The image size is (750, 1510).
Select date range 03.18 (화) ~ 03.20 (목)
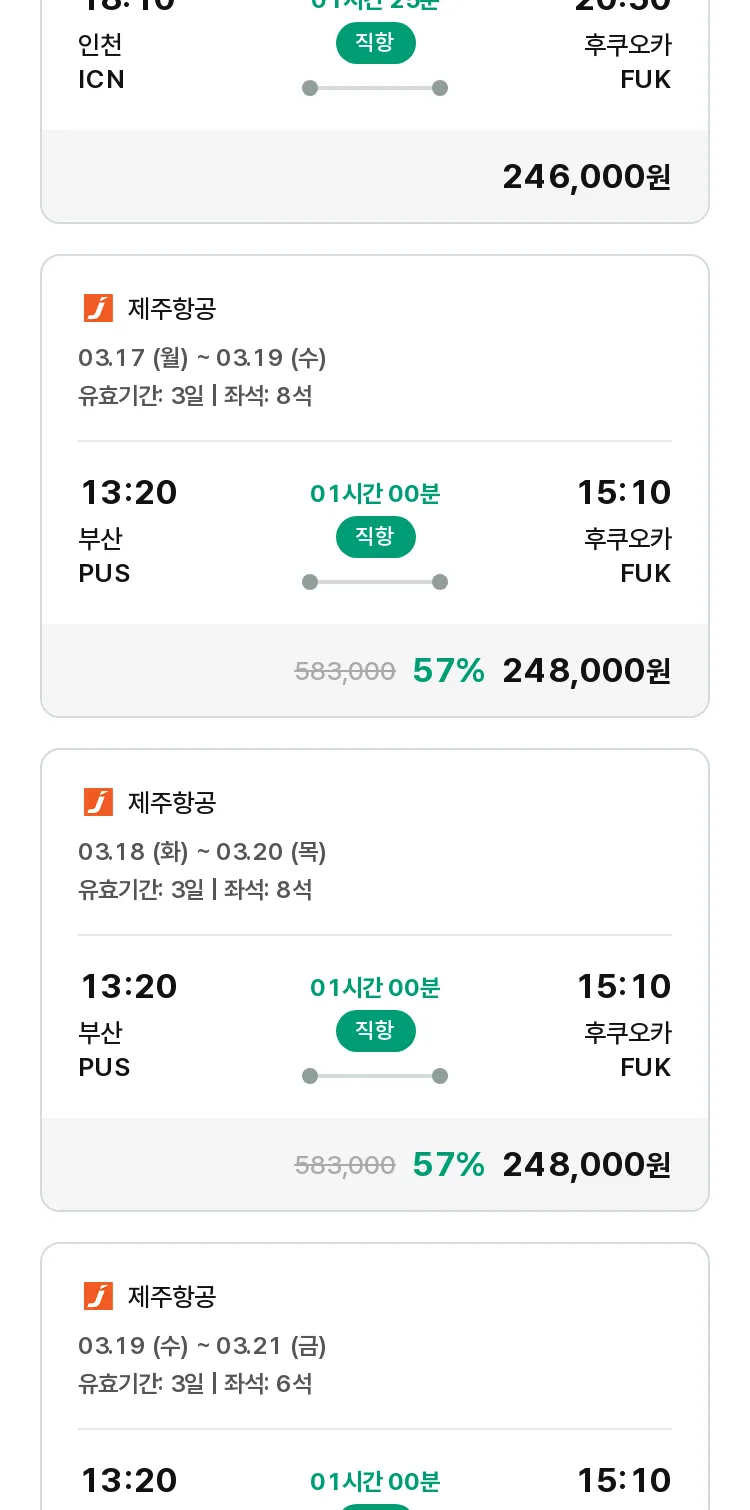(202, 852)
